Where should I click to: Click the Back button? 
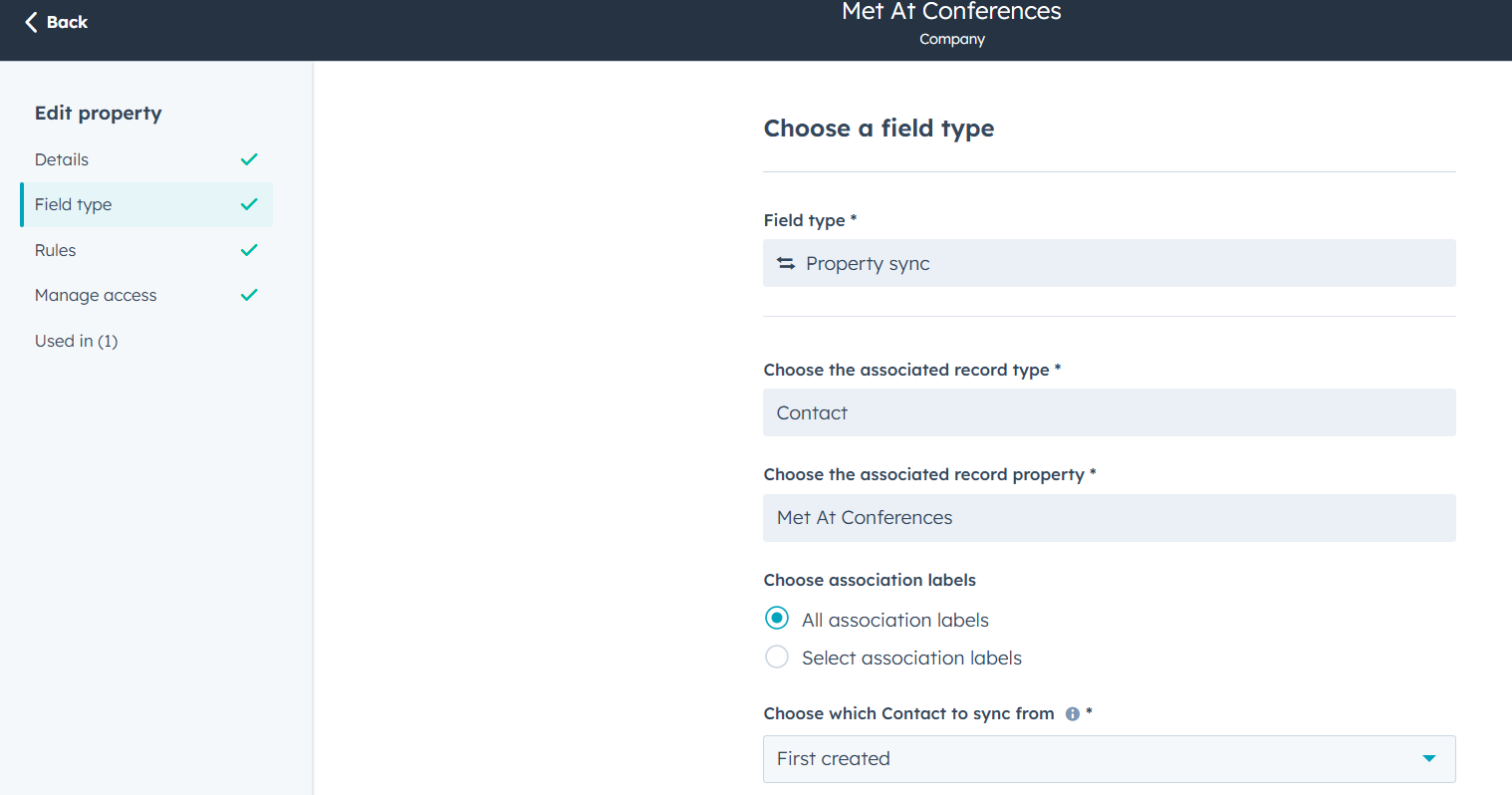tap(55, 21)
